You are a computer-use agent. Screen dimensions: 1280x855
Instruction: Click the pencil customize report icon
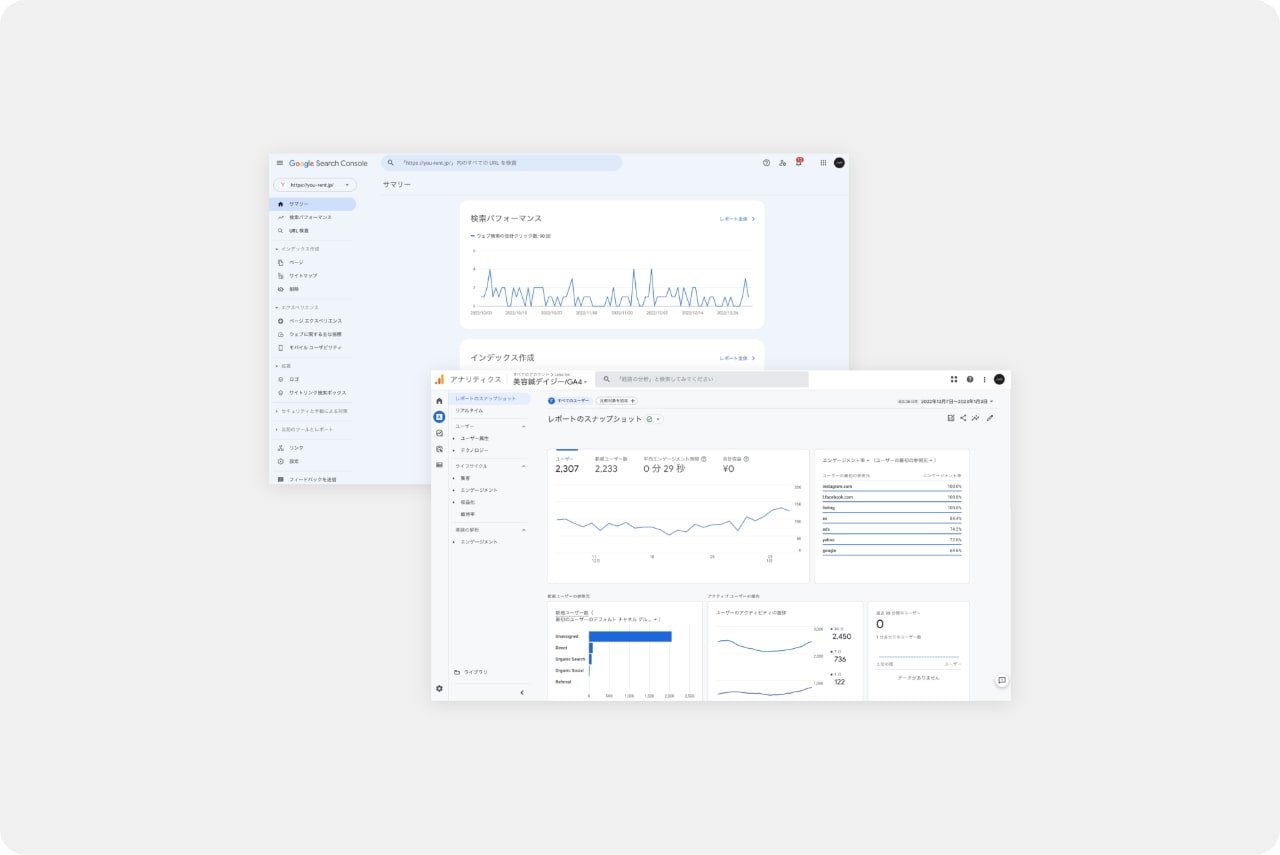(x=990, y=418)
